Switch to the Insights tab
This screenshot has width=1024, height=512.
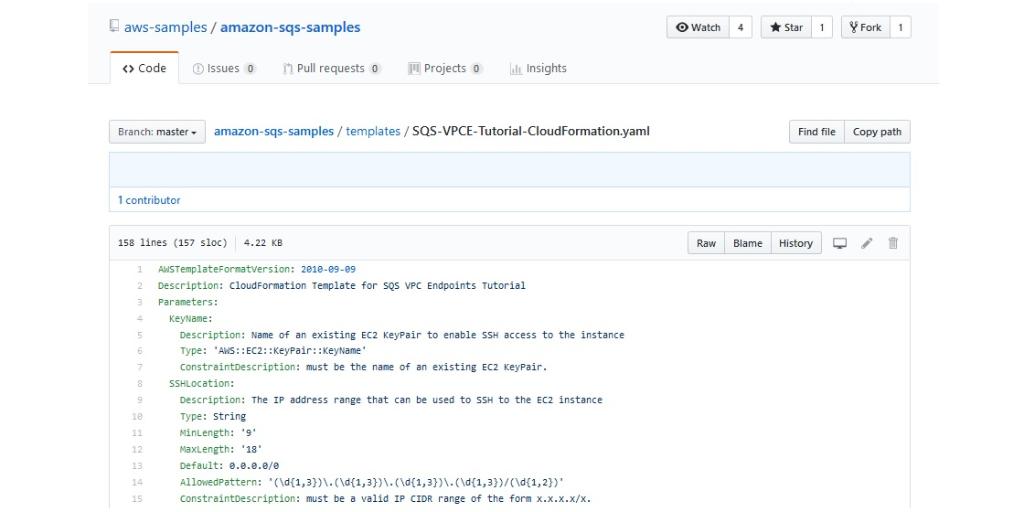(x=538, y=68)
